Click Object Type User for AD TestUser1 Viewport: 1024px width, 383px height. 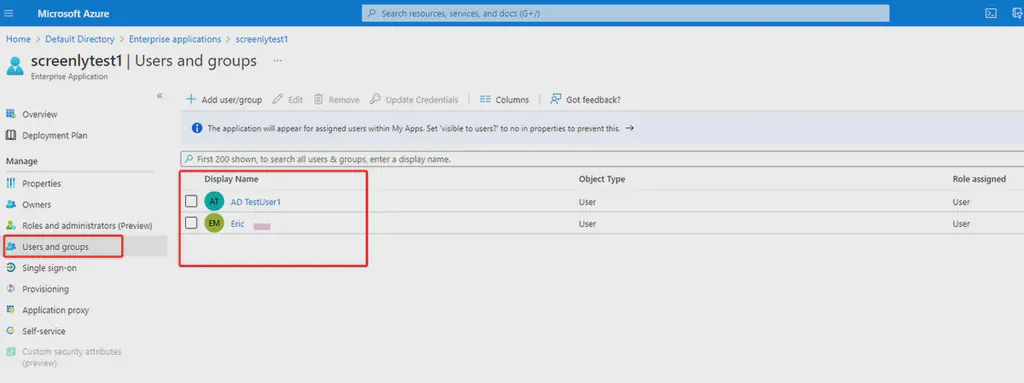click(587, 202)
